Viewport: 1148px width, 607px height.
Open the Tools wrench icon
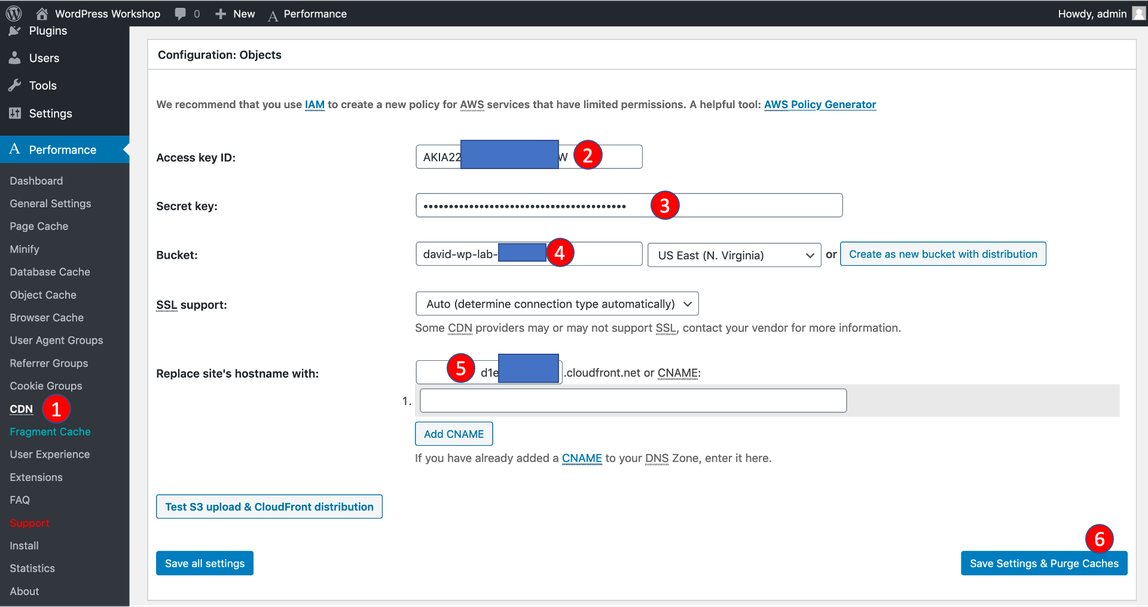[x=15, y=86]
